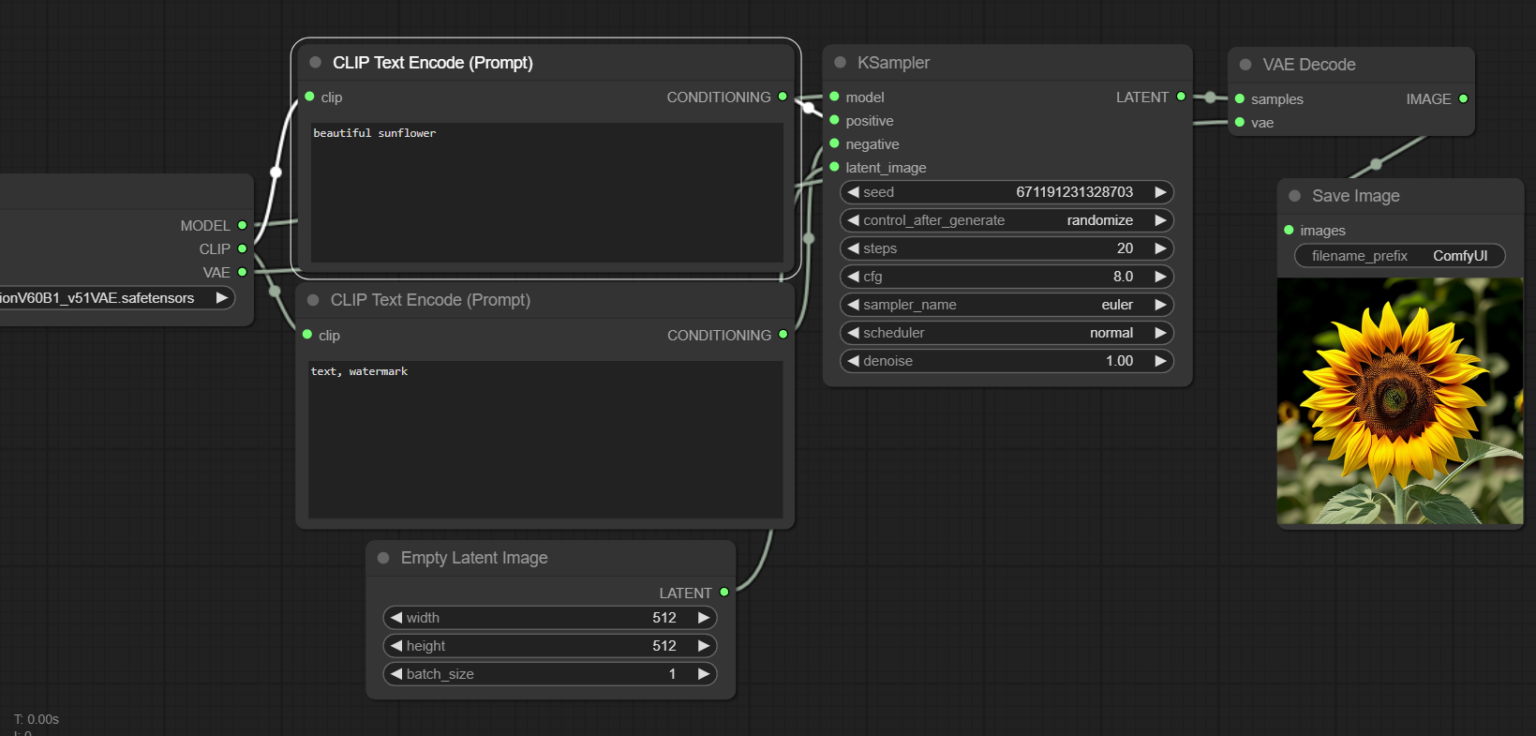The image size is (1536, 736).
Task: Toggle collapse dot on Empty Latent Image node
Action: click(x=383, y=558)
